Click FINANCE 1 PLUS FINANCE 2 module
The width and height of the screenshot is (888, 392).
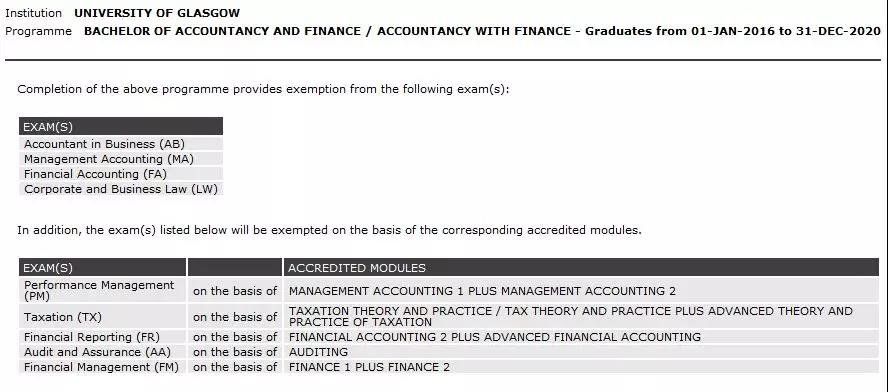click(369, 367)
